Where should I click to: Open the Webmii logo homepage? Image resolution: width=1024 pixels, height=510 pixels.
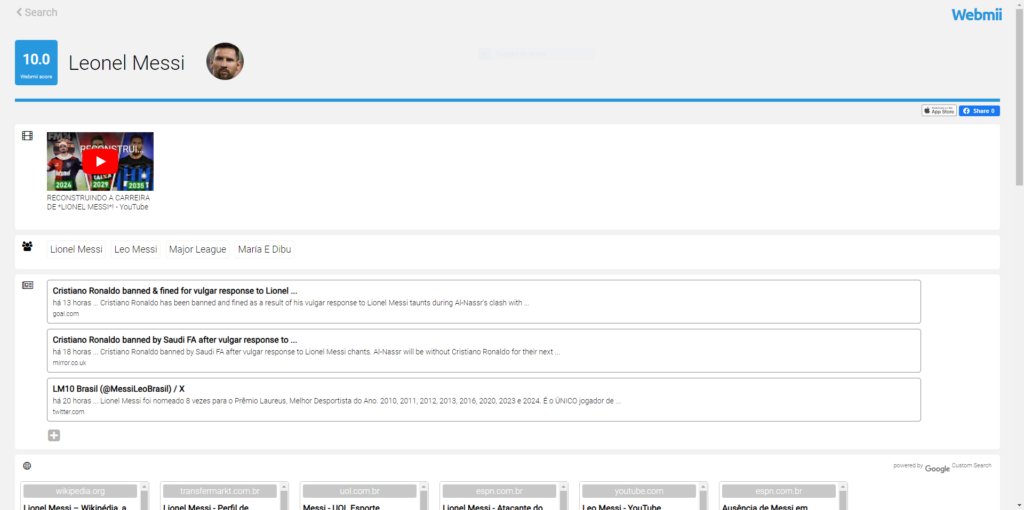975,14
